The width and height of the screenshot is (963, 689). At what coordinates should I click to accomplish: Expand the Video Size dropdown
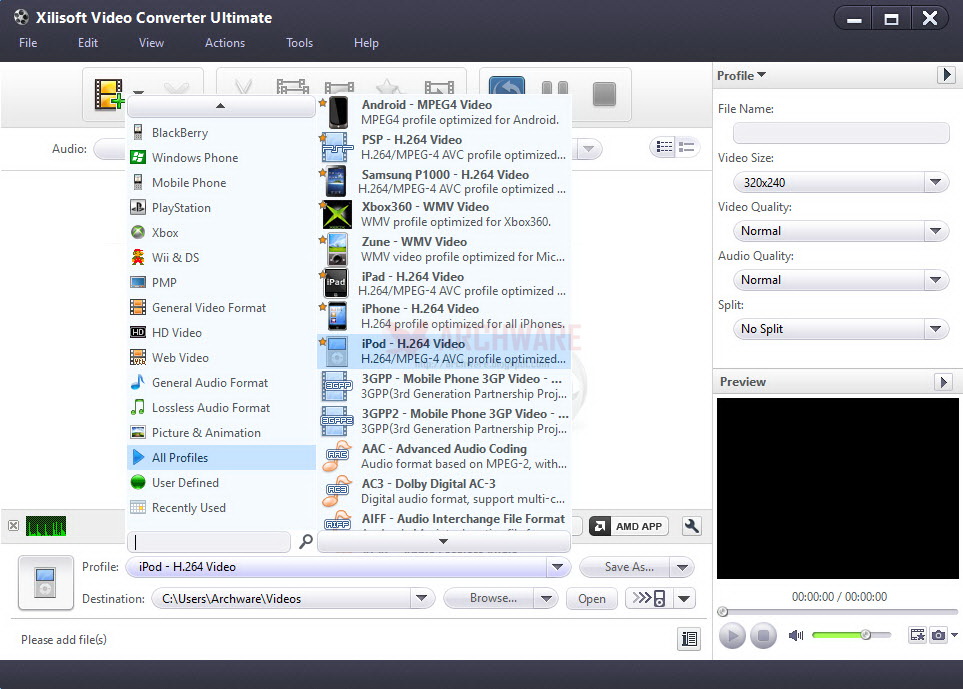click(935, 182)
